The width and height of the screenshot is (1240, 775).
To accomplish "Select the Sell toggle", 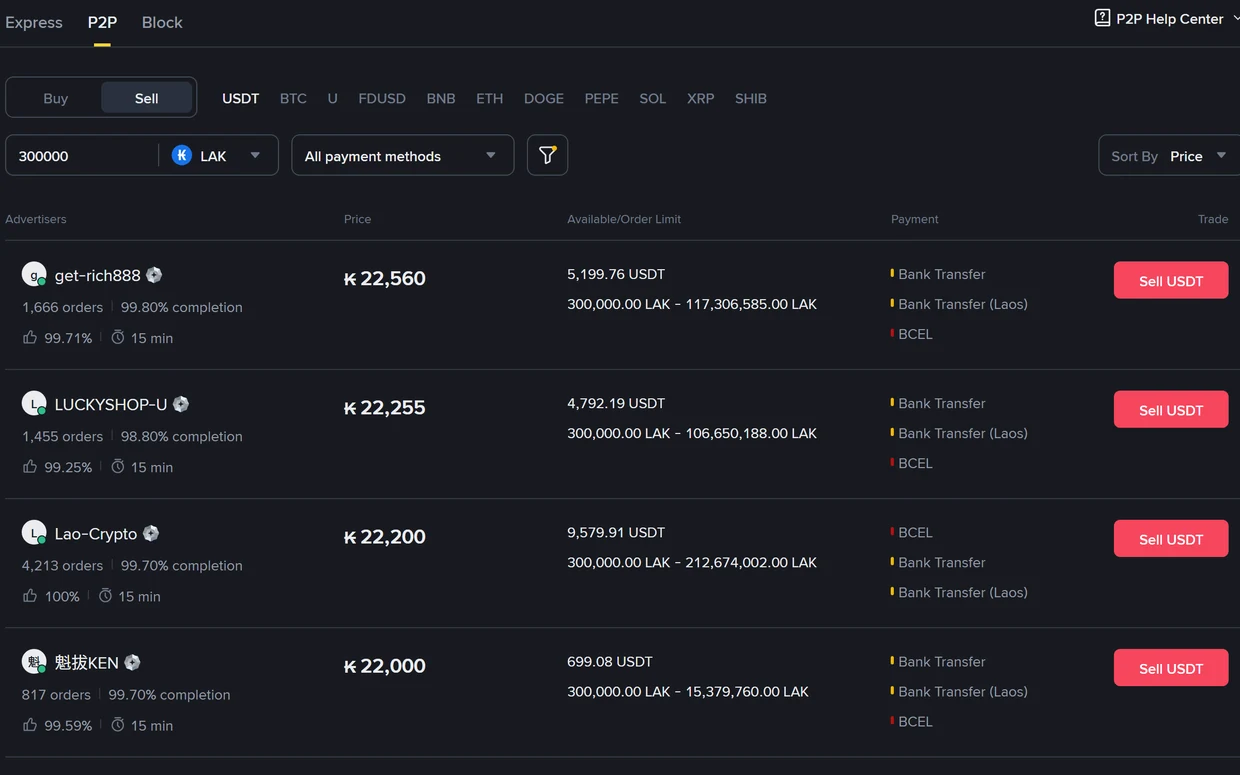I will click(146, 98).
